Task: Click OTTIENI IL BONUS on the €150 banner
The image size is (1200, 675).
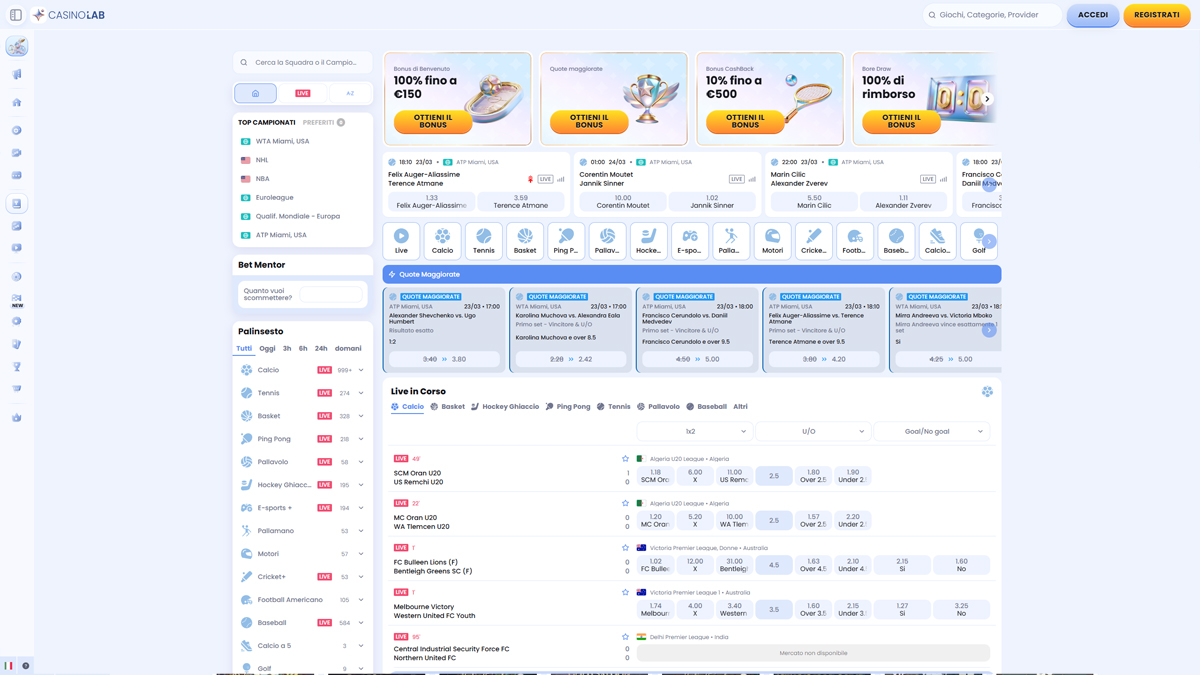Action: [x=432, y=122]
